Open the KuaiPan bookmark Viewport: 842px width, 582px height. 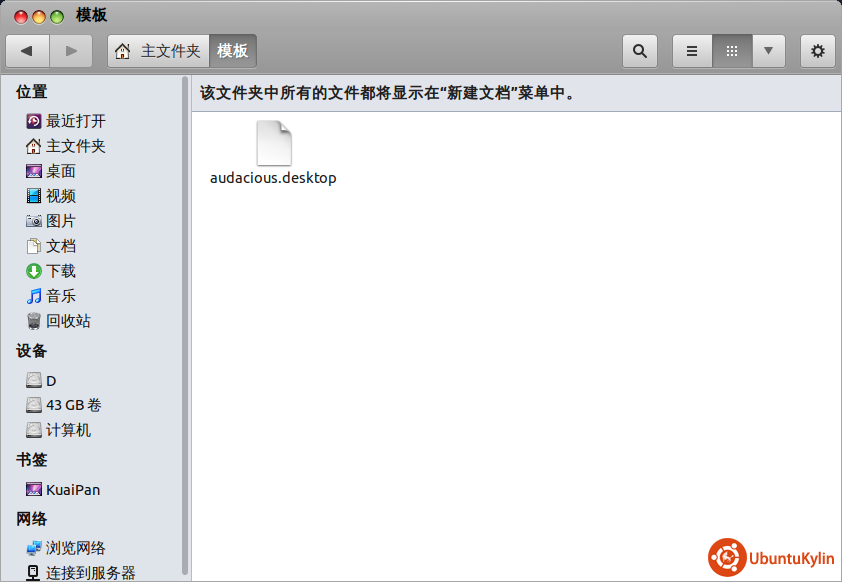pyautogui.click(x=72, y=490)
